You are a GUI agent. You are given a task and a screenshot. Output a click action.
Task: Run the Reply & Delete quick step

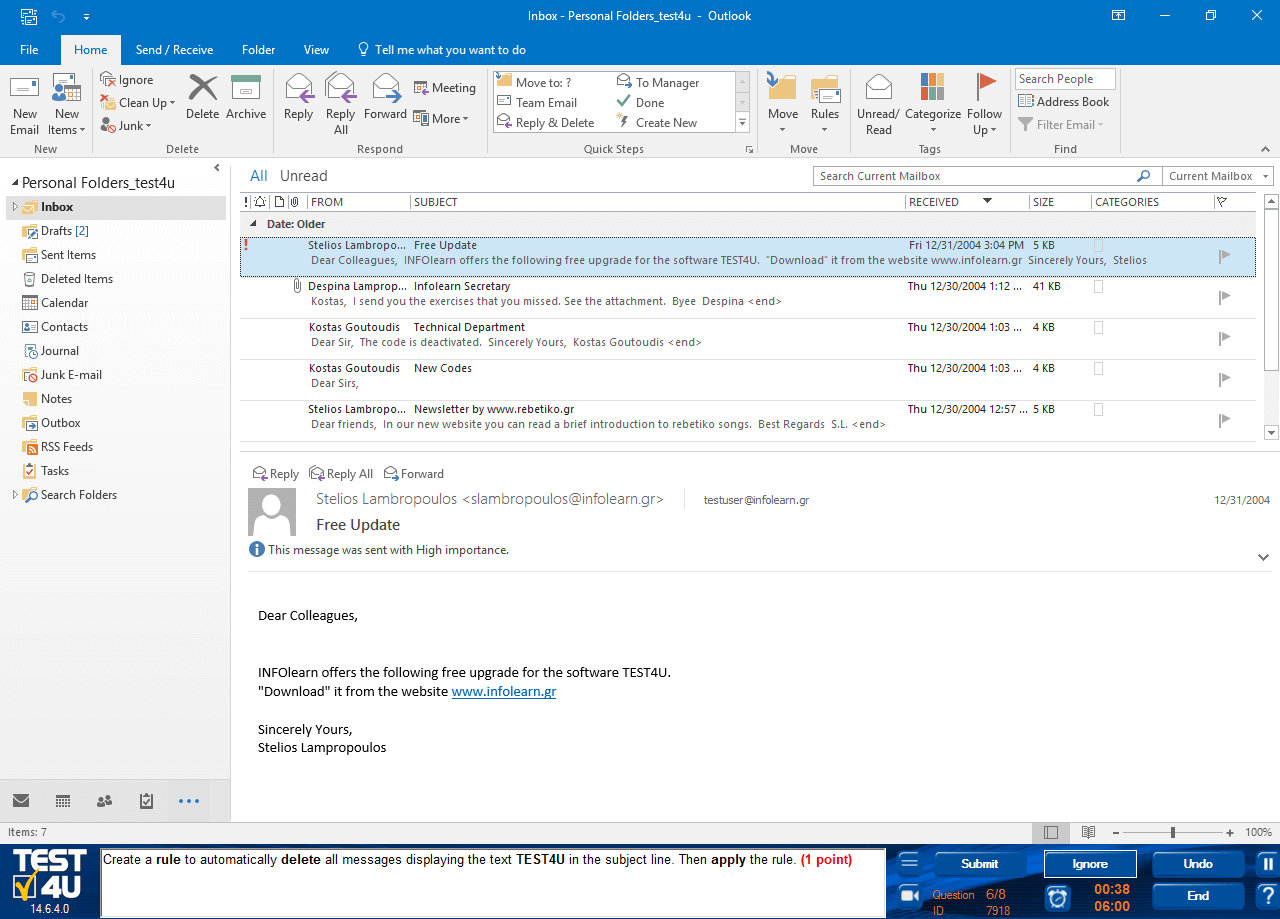coord(546,123)
